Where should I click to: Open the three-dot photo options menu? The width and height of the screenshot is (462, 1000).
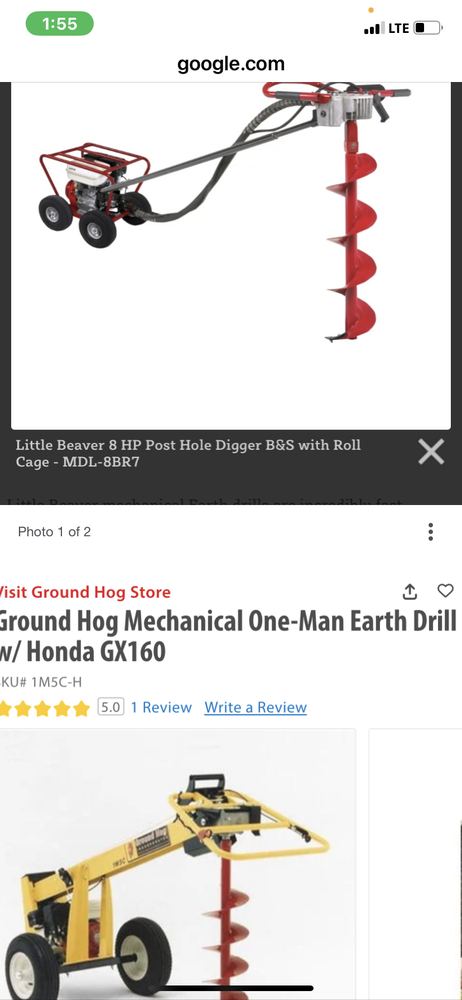(431, 531)
